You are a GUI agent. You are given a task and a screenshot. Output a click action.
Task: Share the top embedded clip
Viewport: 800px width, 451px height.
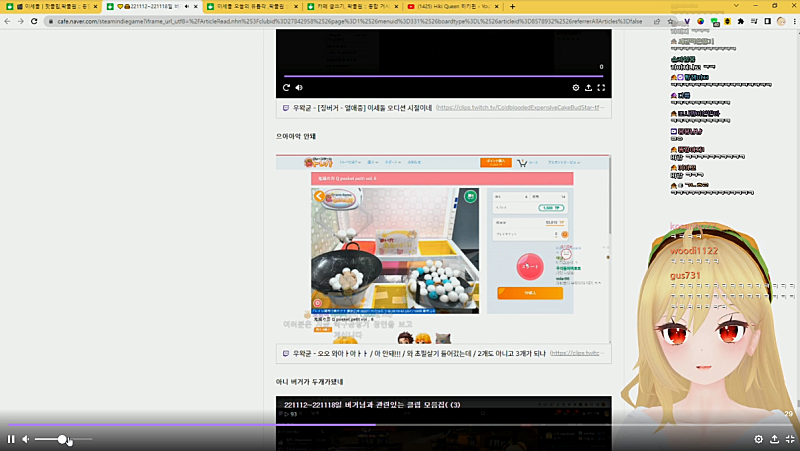tap(588, 88)
